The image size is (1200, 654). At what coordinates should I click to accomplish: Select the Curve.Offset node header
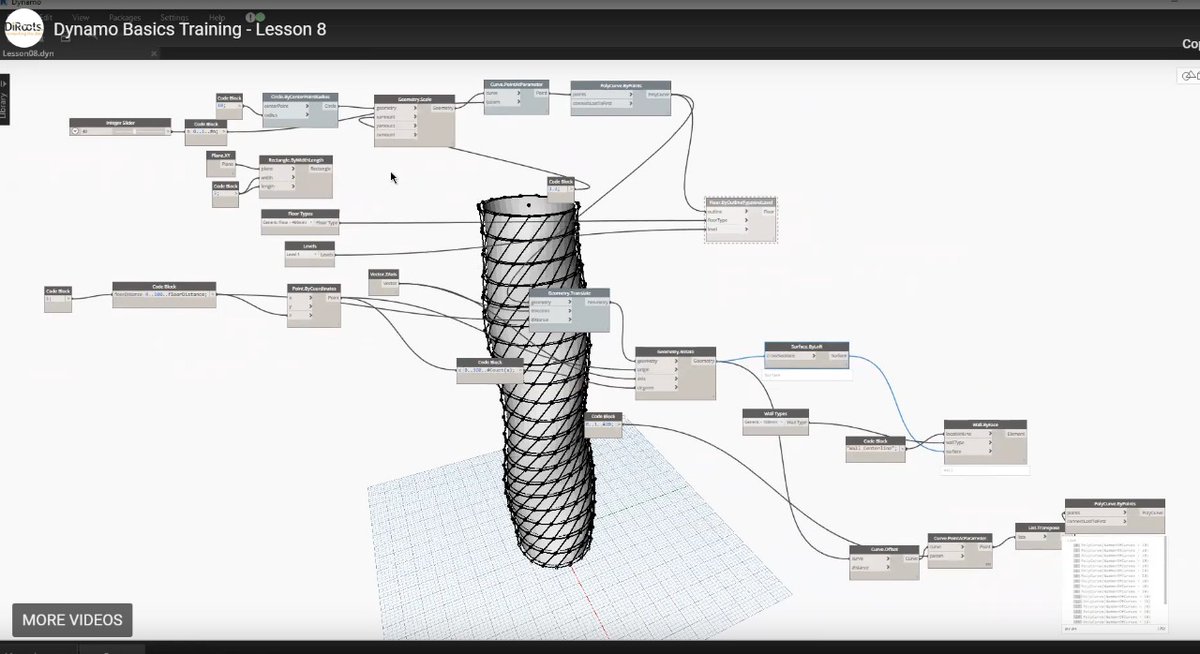point(883,549)
